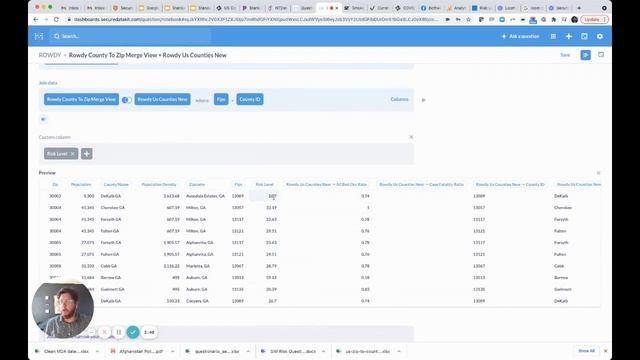Viewport: 640px width, 360px height.
Task: Focus the Search field in the top bar
Action: click(131, 36)
